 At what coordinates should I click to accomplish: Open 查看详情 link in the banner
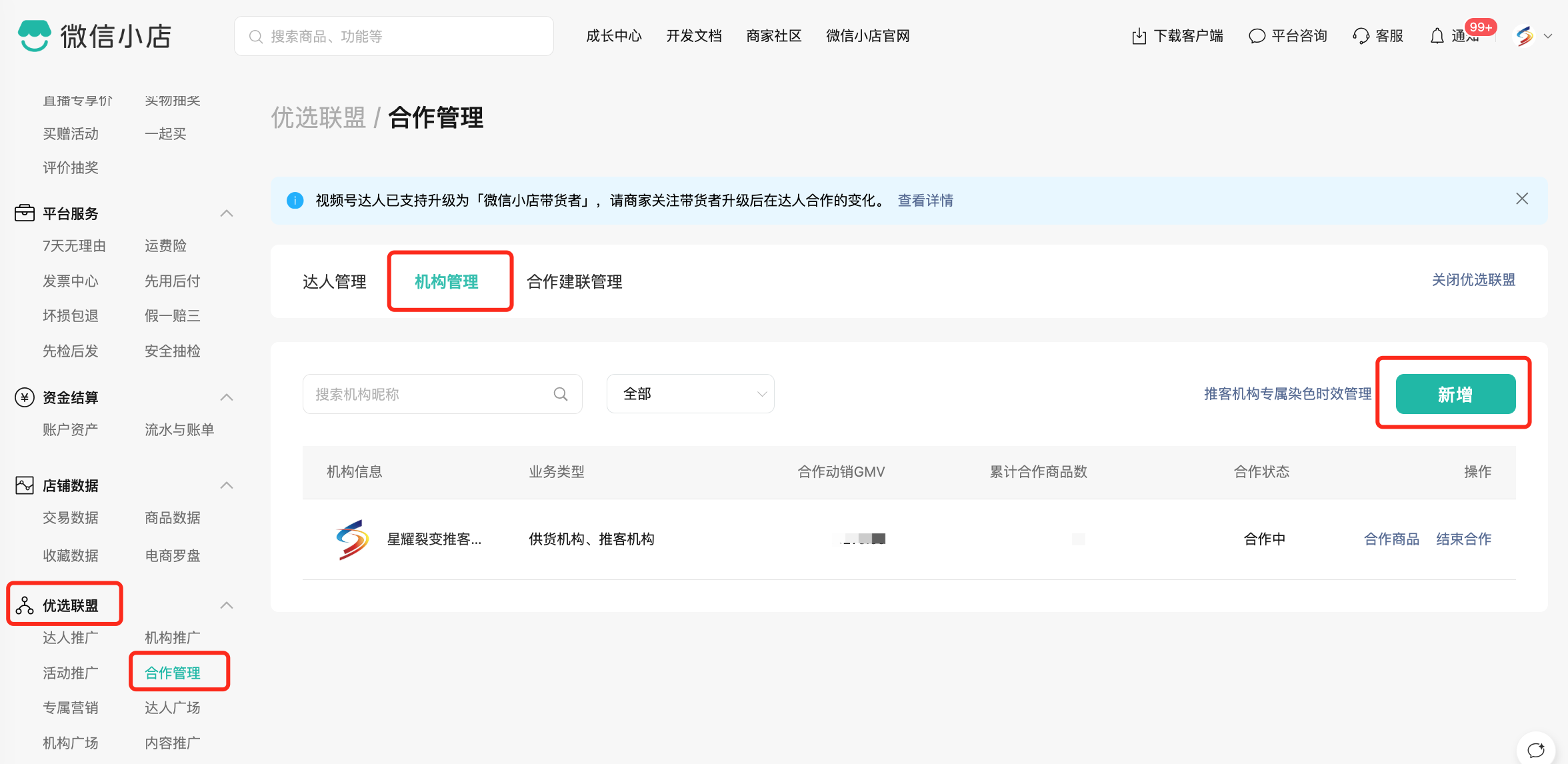tap(925, 200)
